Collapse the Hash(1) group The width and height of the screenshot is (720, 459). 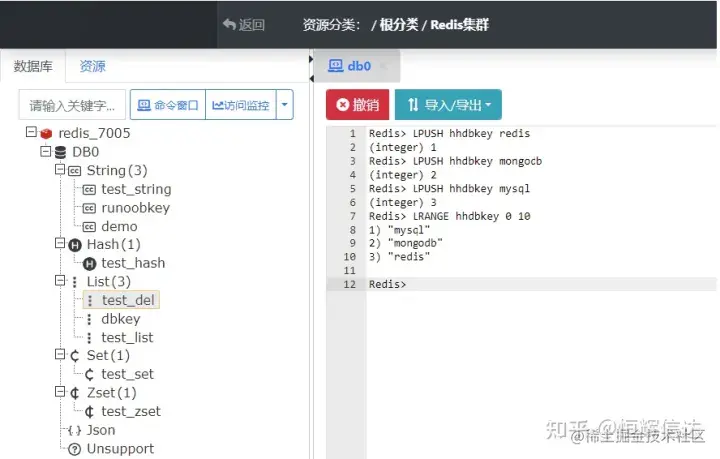(60, 243)
